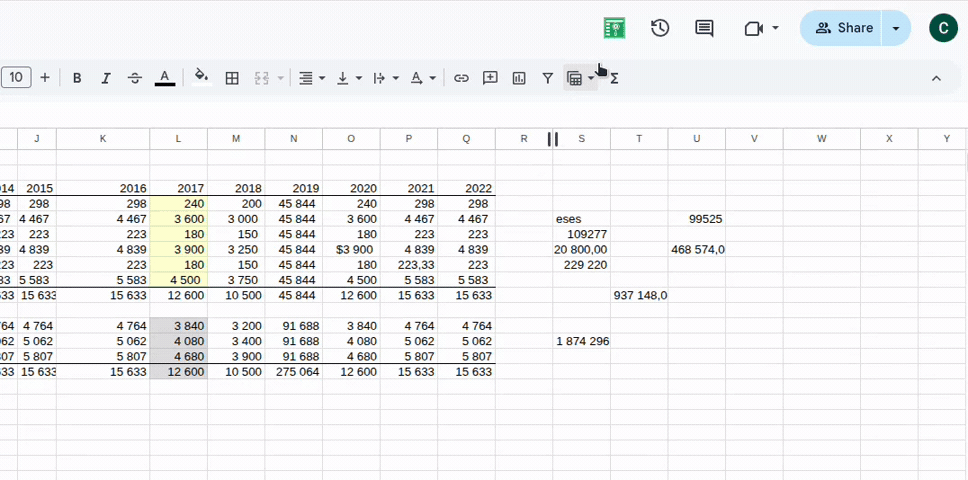Open the vertical align dropdown
This screenshot has height=480, width=968.
tap(349, 78)
